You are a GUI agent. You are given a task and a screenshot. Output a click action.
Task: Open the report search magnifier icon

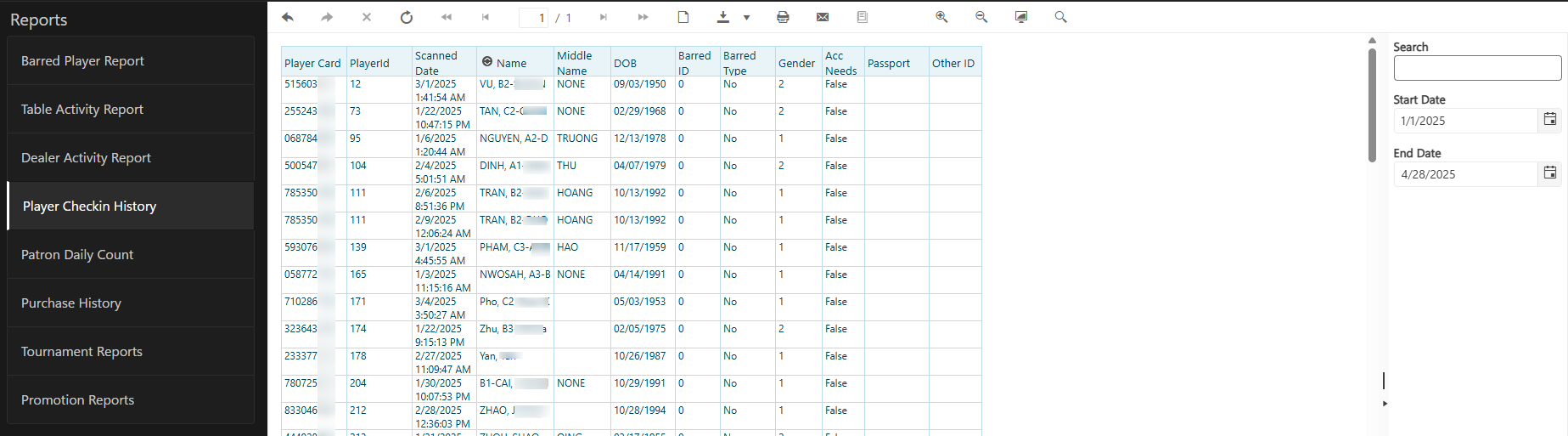click(1060, 17)
